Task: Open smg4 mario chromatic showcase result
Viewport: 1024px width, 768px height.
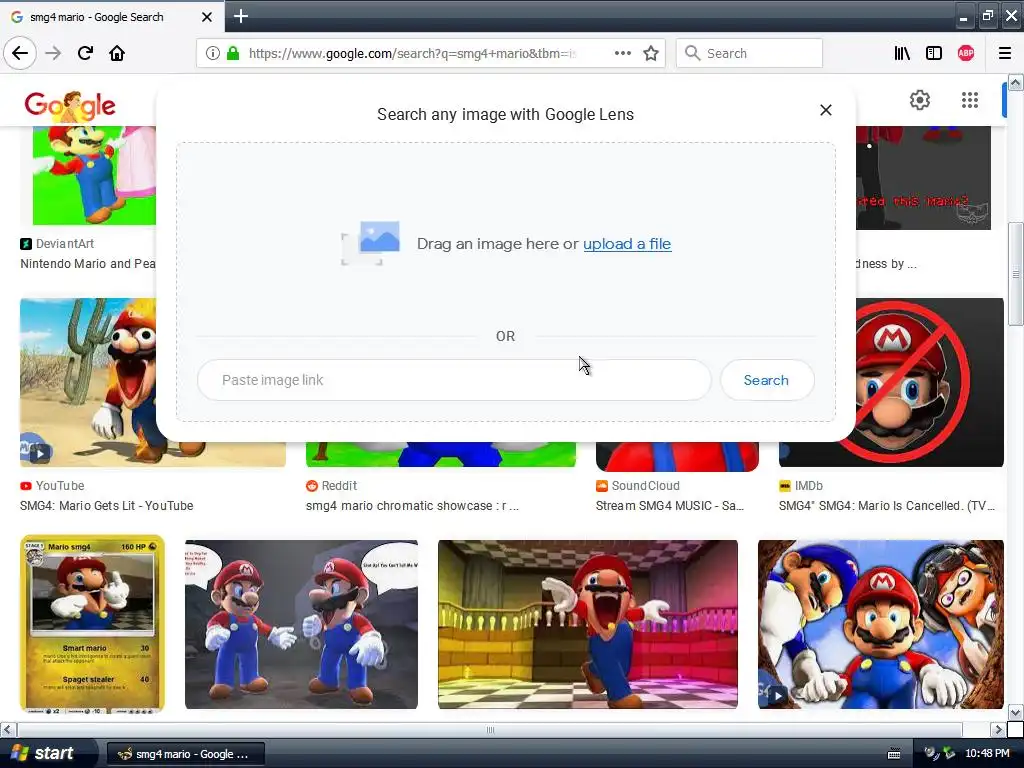Action: click(412, 505)
